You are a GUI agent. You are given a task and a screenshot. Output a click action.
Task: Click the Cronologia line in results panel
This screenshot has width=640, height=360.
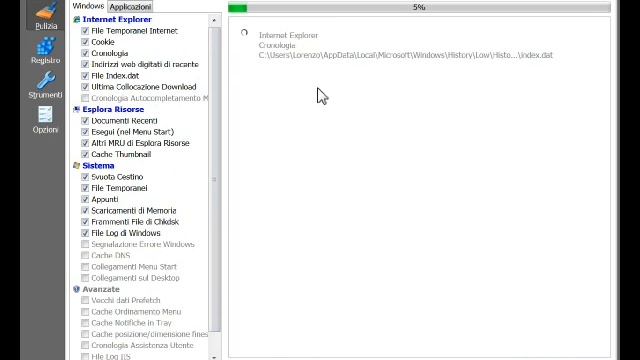pyautogui.click(x=277, y=45)
